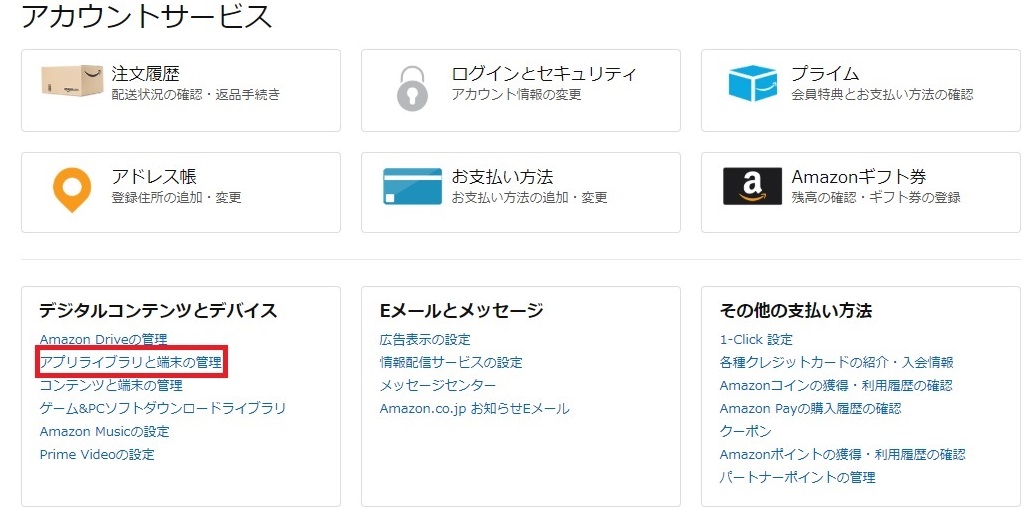Viewport: 1035px width, 507px height.
Task: Open メッセージセンター link
Action: (x=438, y=385)
